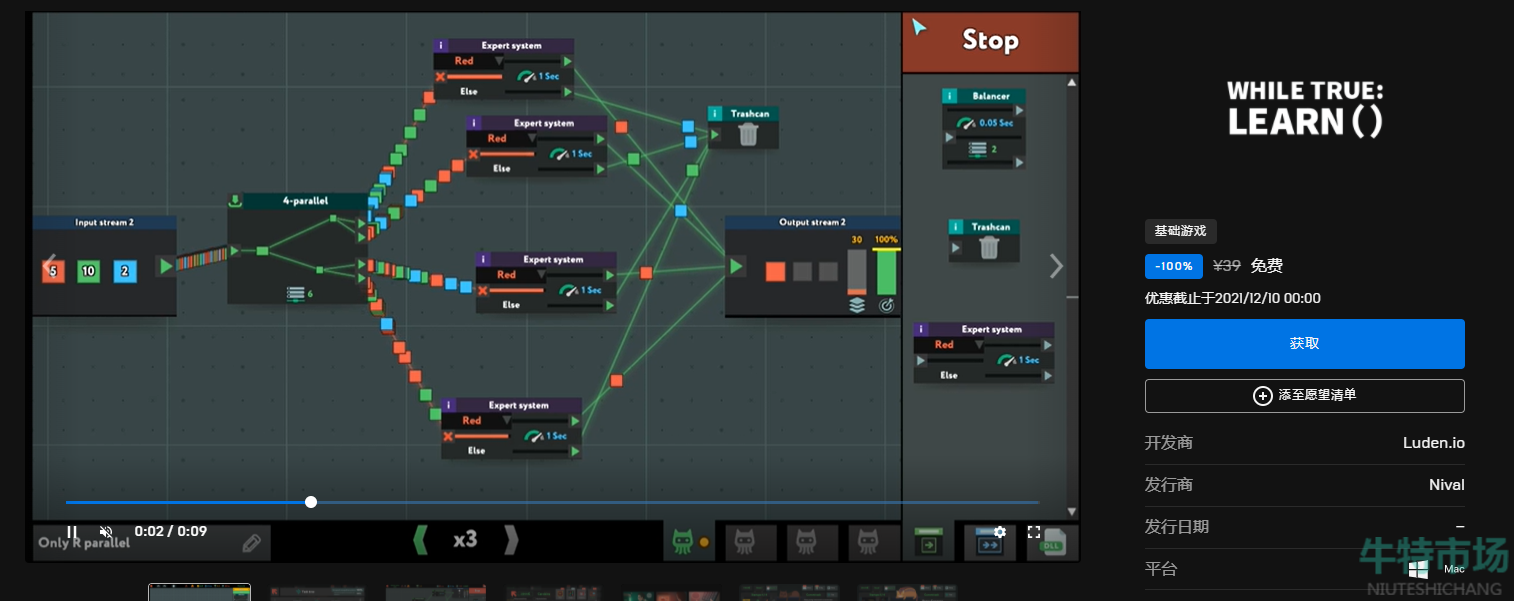This screenshot has height=601, width=1514.
Task: Click the topmost Expert system info icon
Action: 442,46
